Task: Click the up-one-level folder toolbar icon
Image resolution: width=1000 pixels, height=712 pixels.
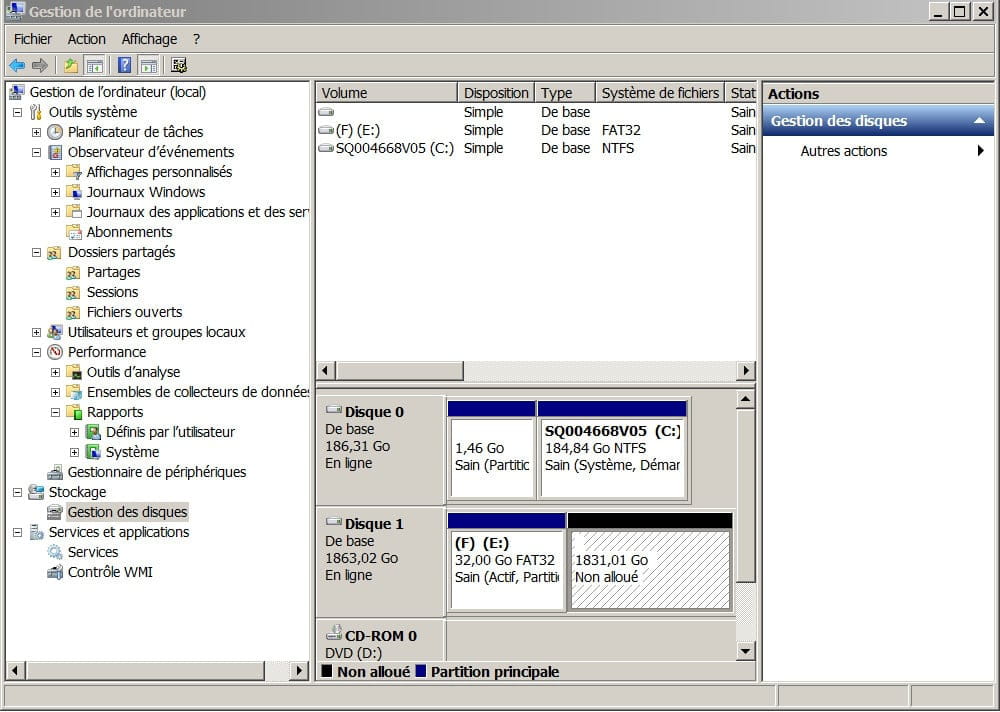Action: coord(71,65)
